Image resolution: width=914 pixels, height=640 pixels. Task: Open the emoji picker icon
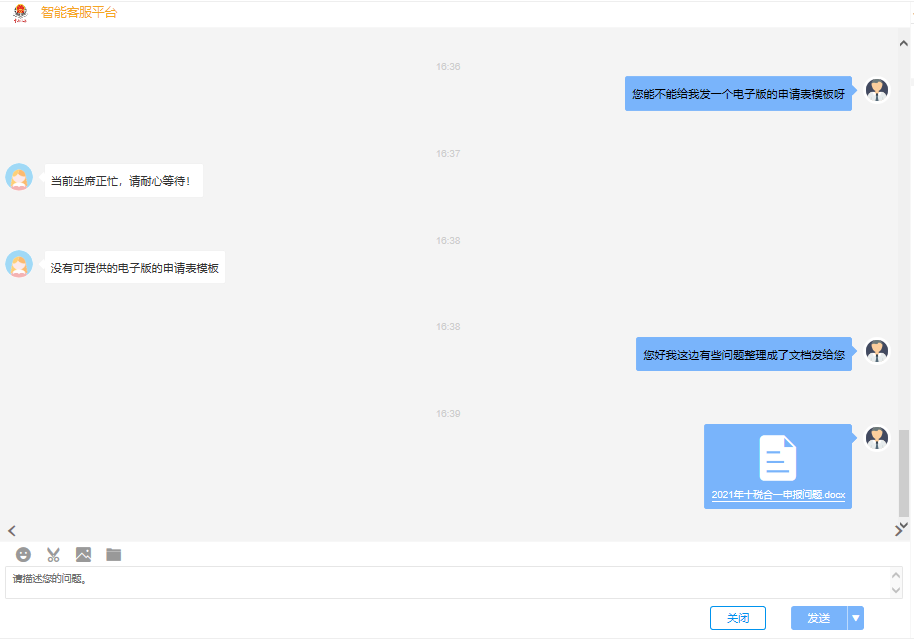[23, 554]
